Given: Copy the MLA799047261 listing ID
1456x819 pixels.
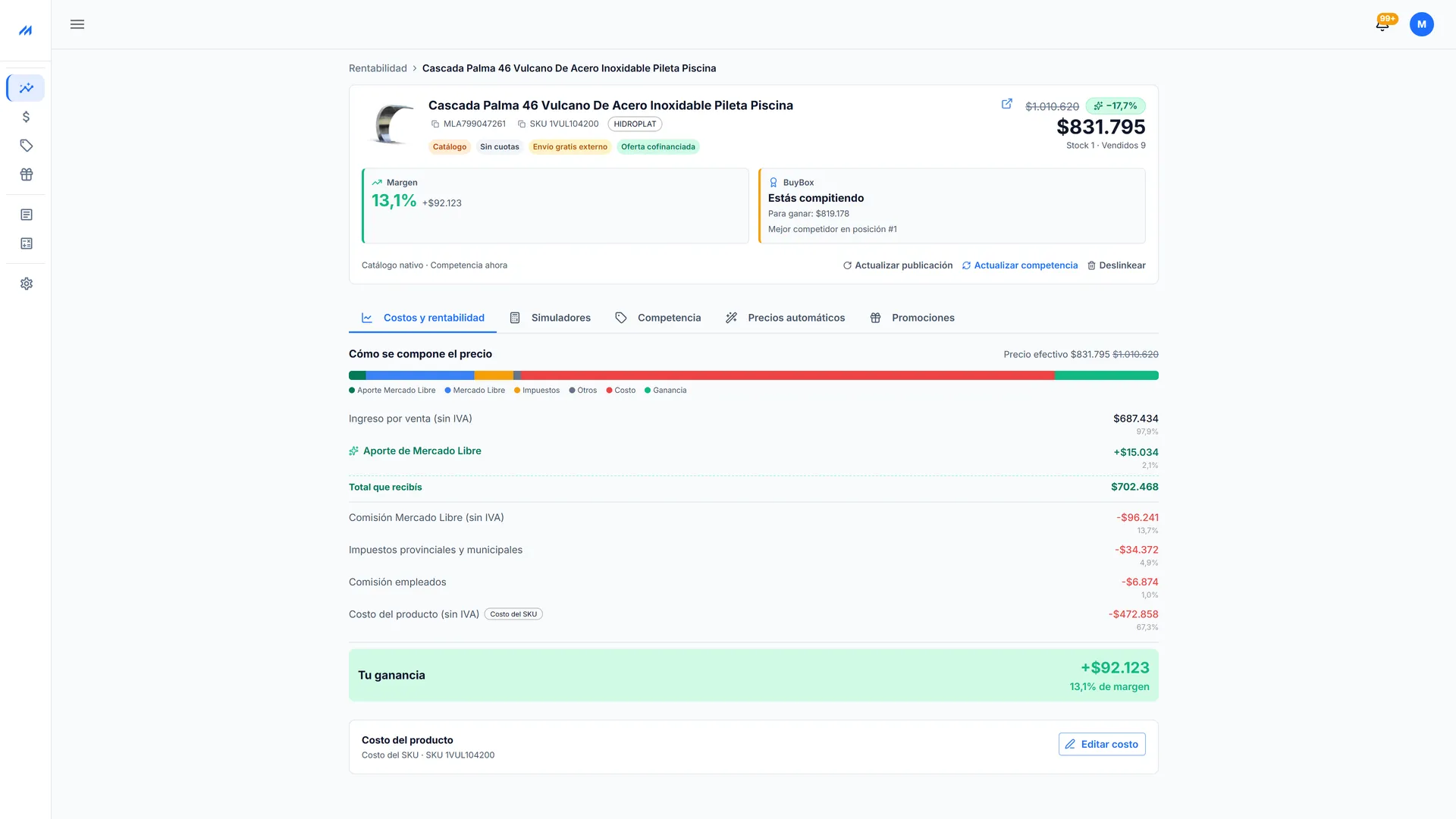Looking at the screenshot, I should click(468, 124).
